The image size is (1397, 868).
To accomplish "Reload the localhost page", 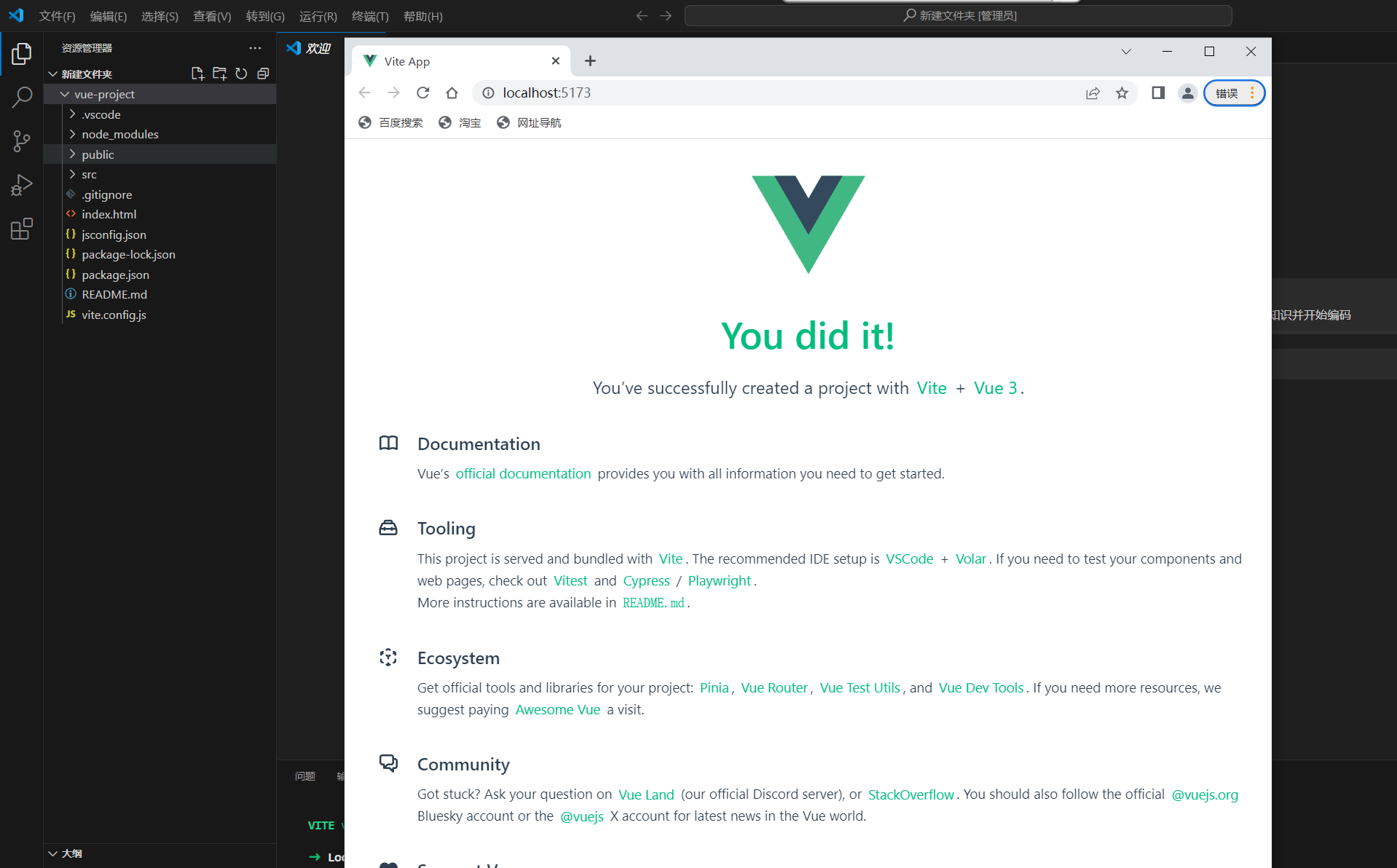I will coord(423,92).
